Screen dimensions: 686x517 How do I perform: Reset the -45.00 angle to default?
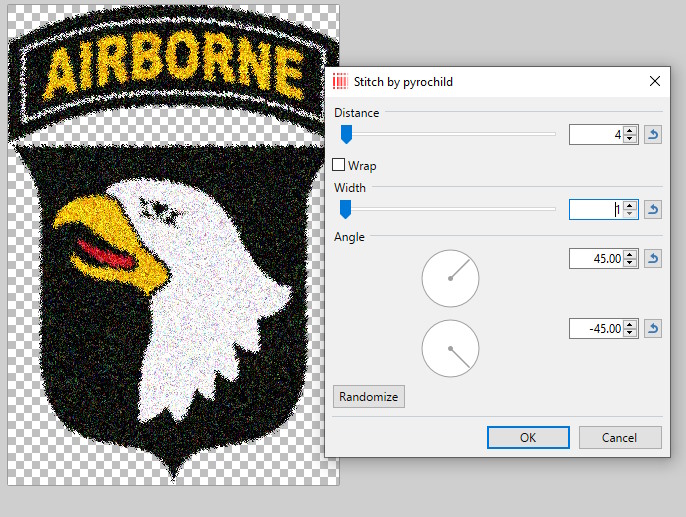(x=653, y=328)
